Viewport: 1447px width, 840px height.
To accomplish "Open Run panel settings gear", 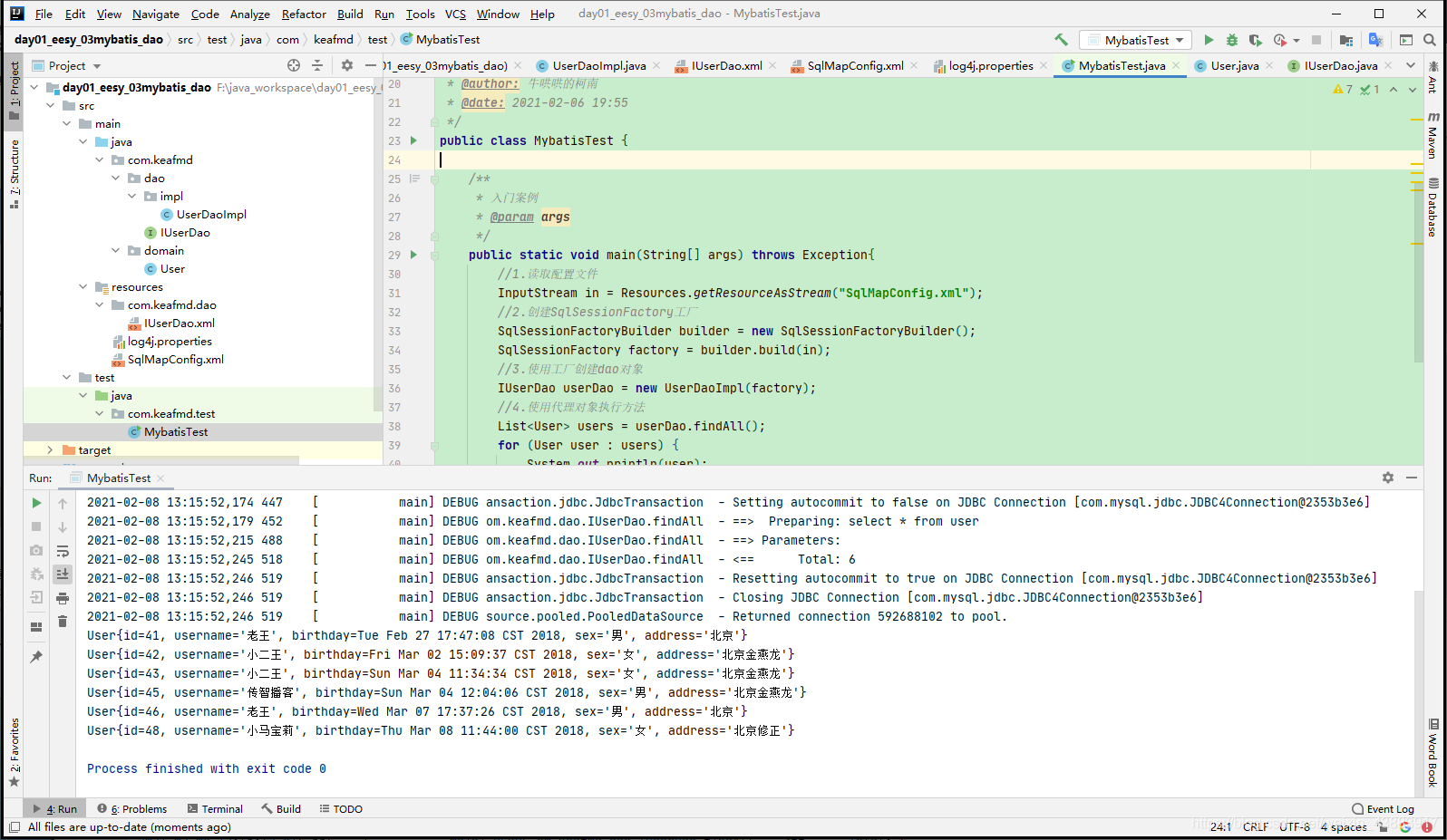I will pyautogui.click(x=1387, y=478).
